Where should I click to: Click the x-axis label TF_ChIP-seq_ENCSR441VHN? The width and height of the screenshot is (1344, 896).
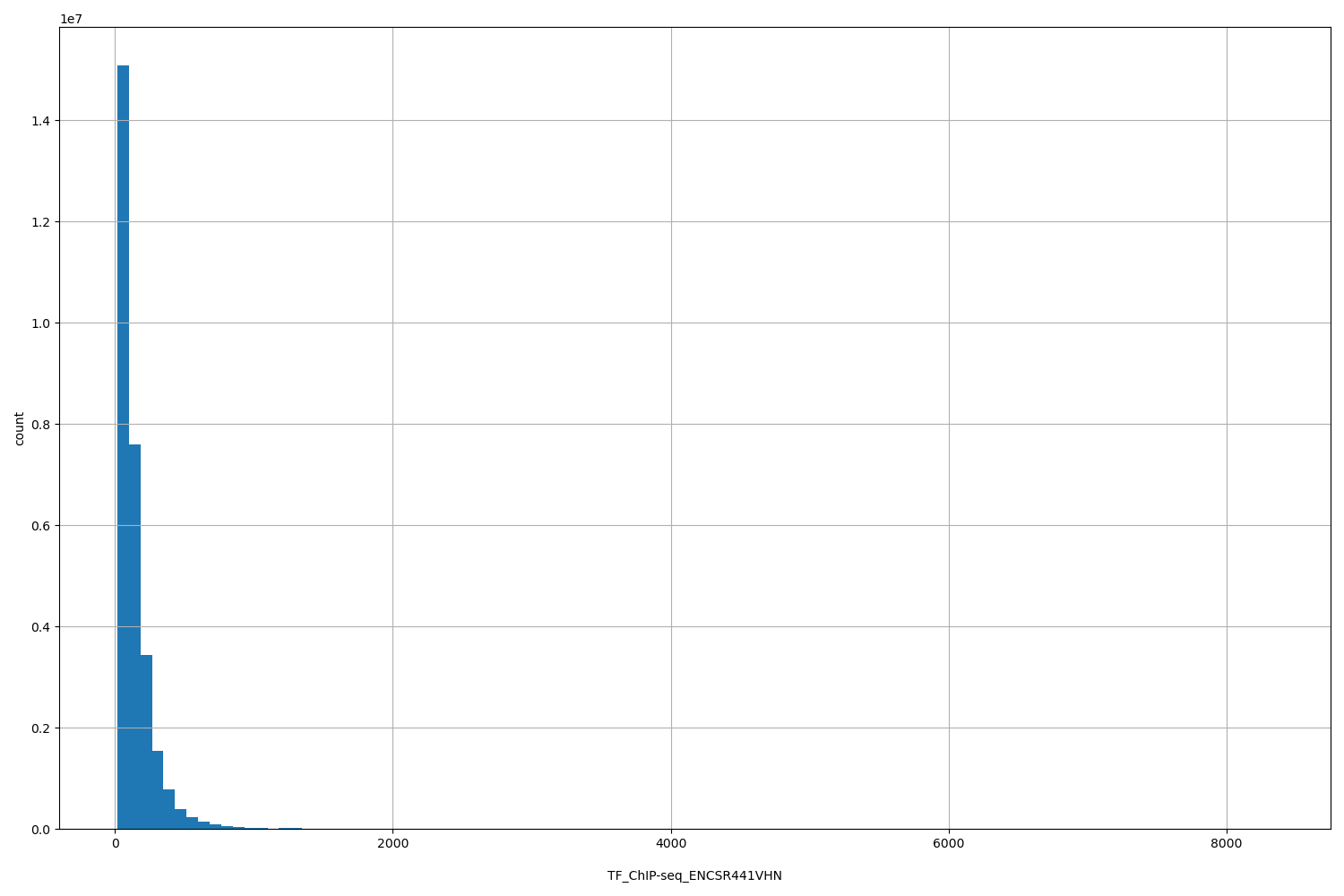pyautogui.click(x=694, y=876)
